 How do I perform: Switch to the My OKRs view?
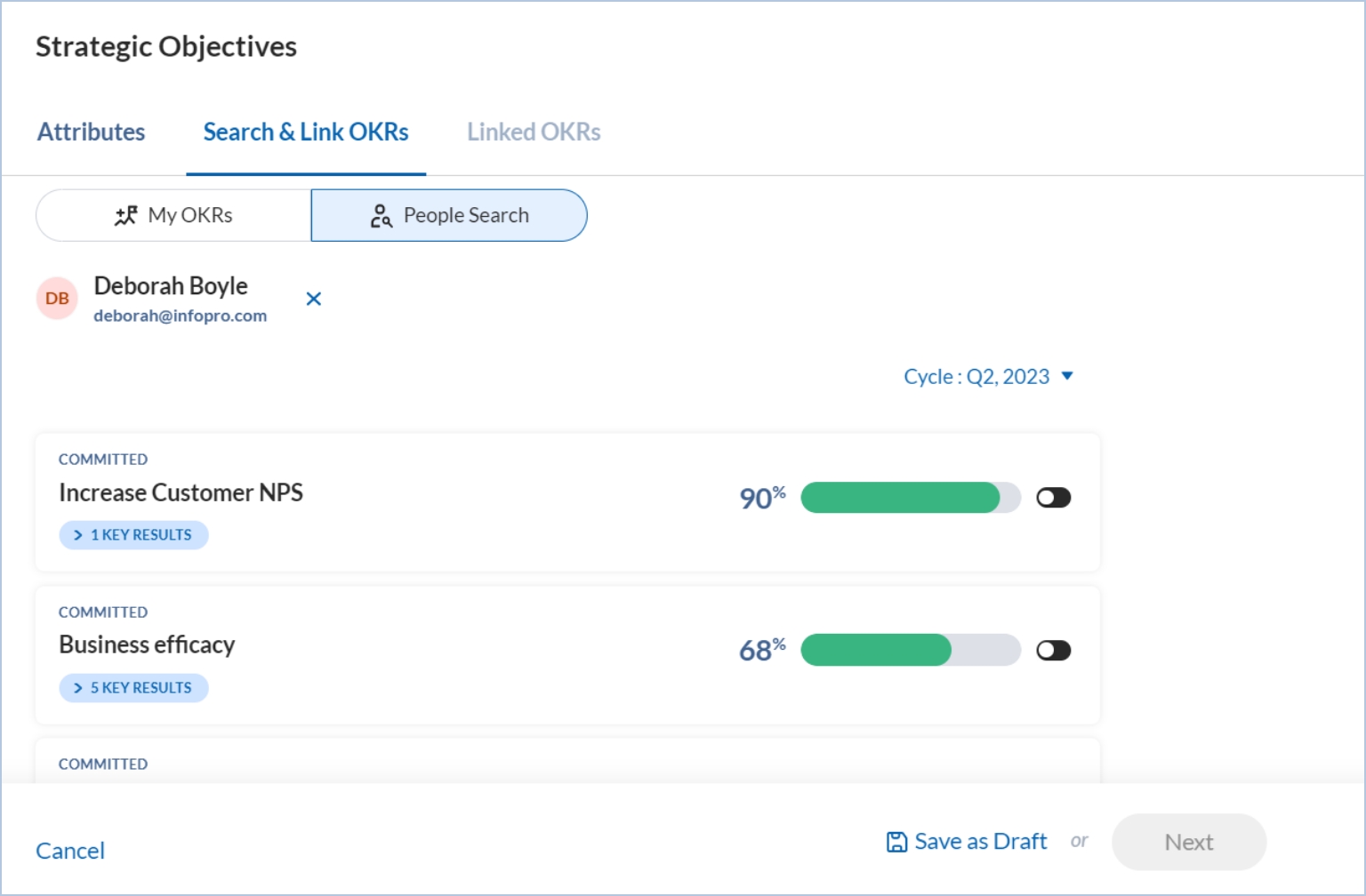coord(174,216)
